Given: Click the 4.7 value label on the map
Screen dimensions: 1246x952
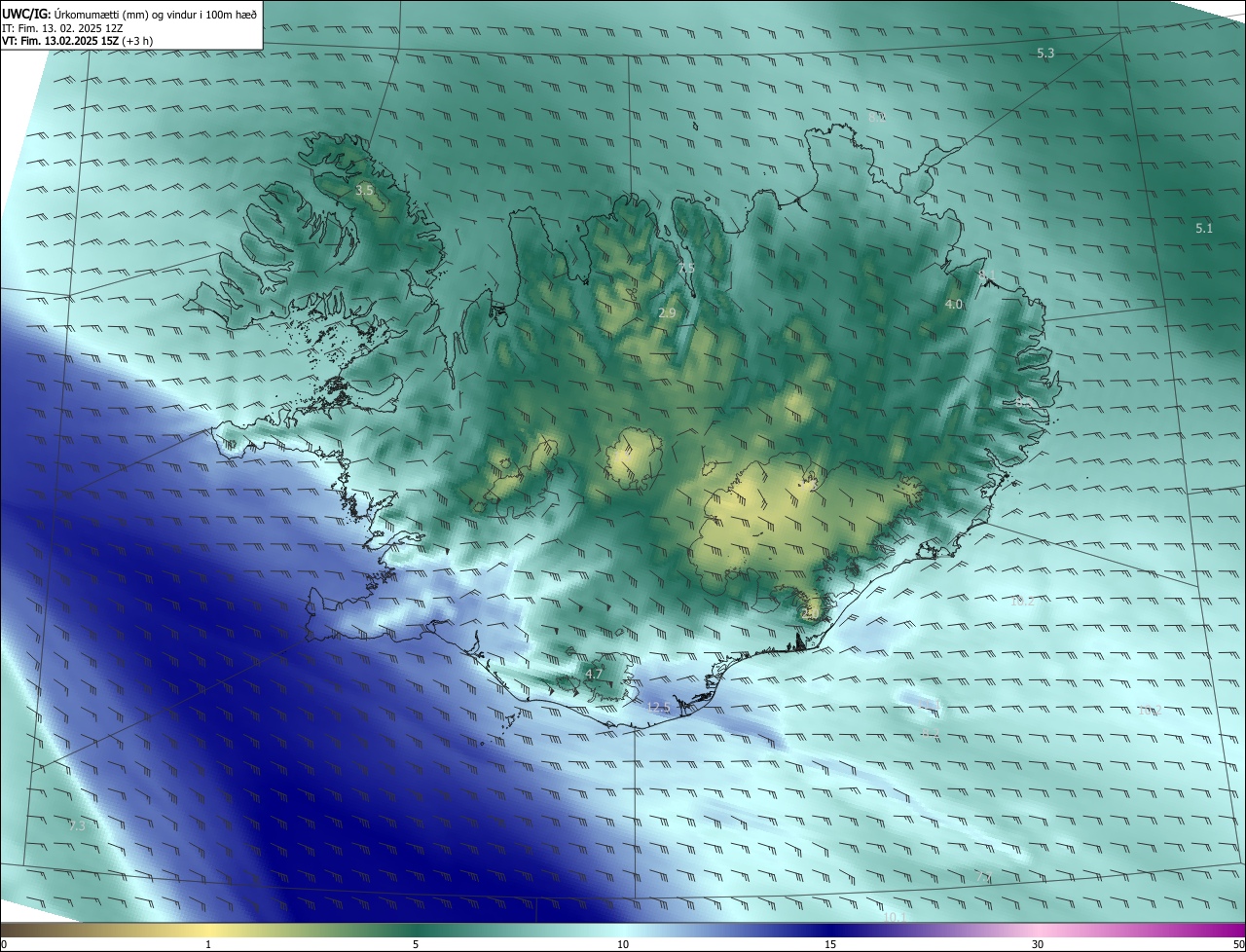Looking at the screenshot, I should (x=594, y=674).
